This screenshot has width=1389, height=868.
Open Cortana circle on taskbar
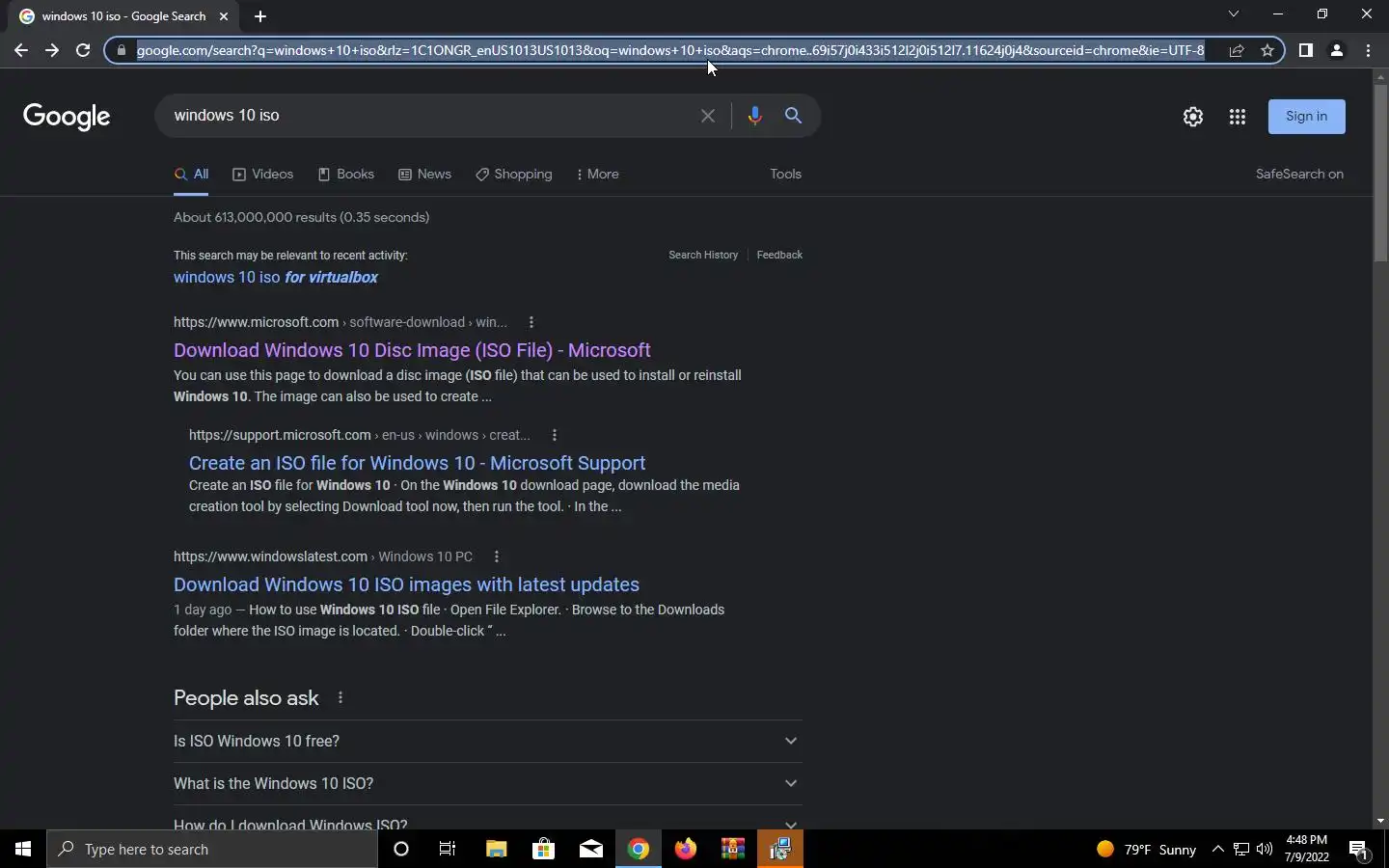pos(401,850)
